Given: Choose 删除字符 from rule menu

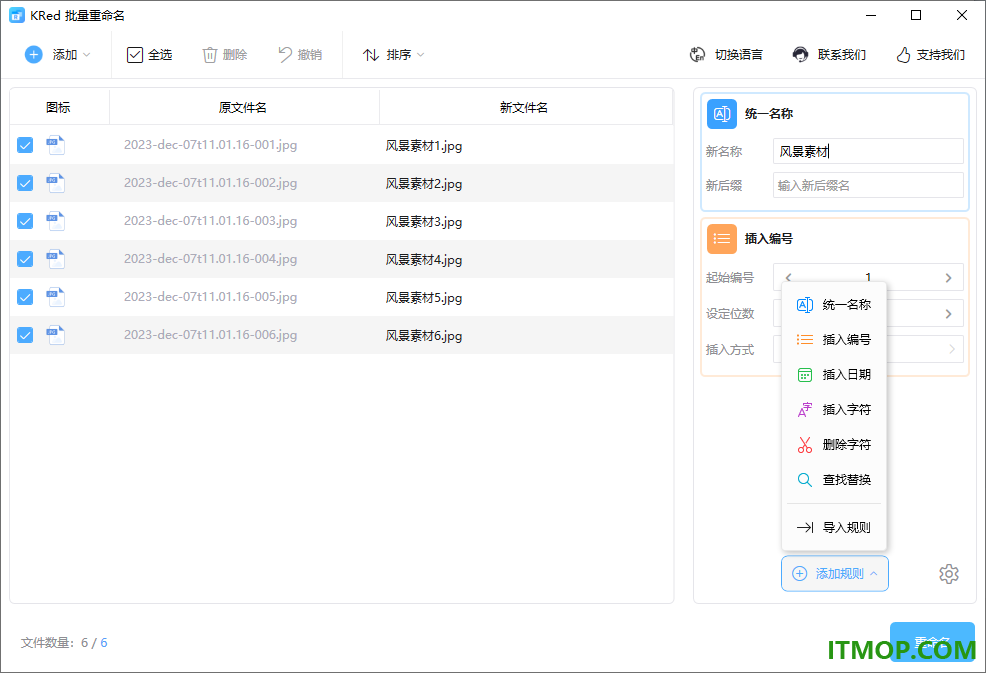Looking at the screenshot, I should click(x=834, y=445).
